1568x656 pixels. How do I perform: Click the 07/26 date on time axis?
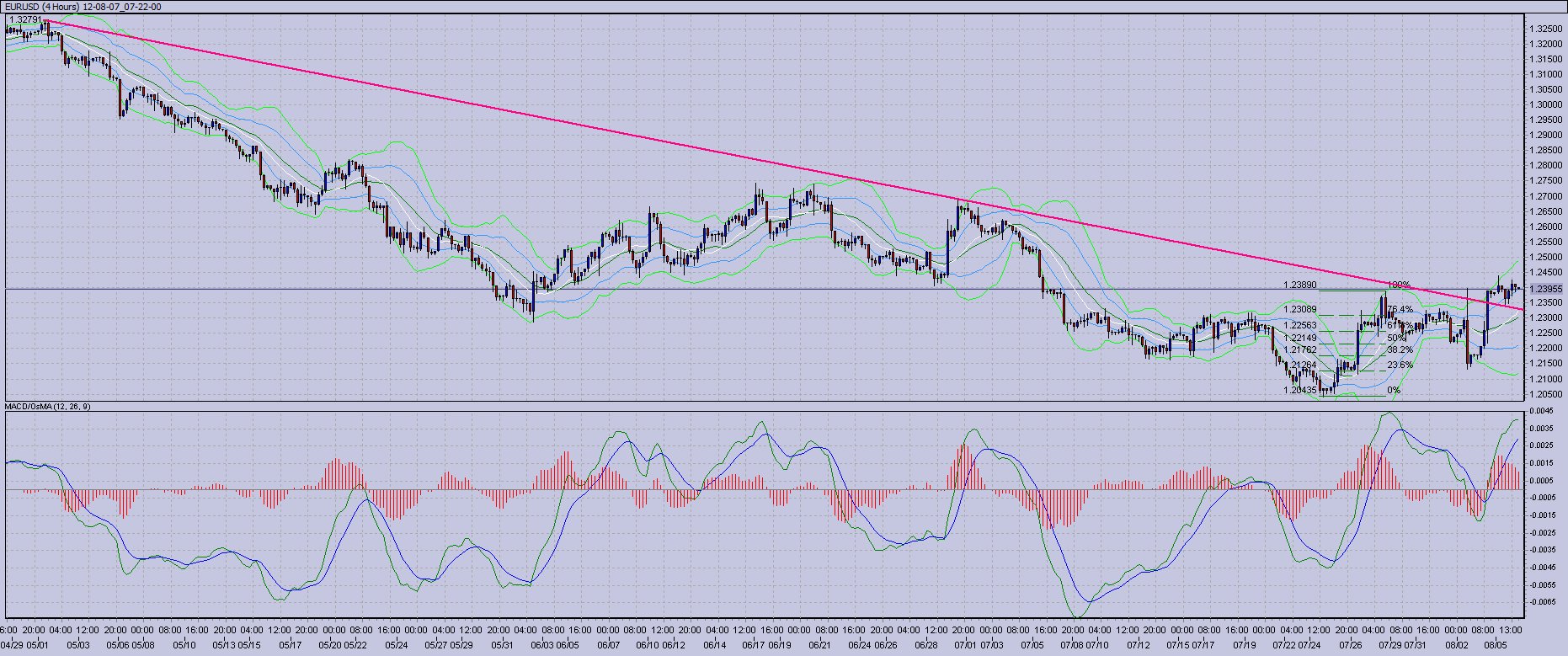point(1351,644)
